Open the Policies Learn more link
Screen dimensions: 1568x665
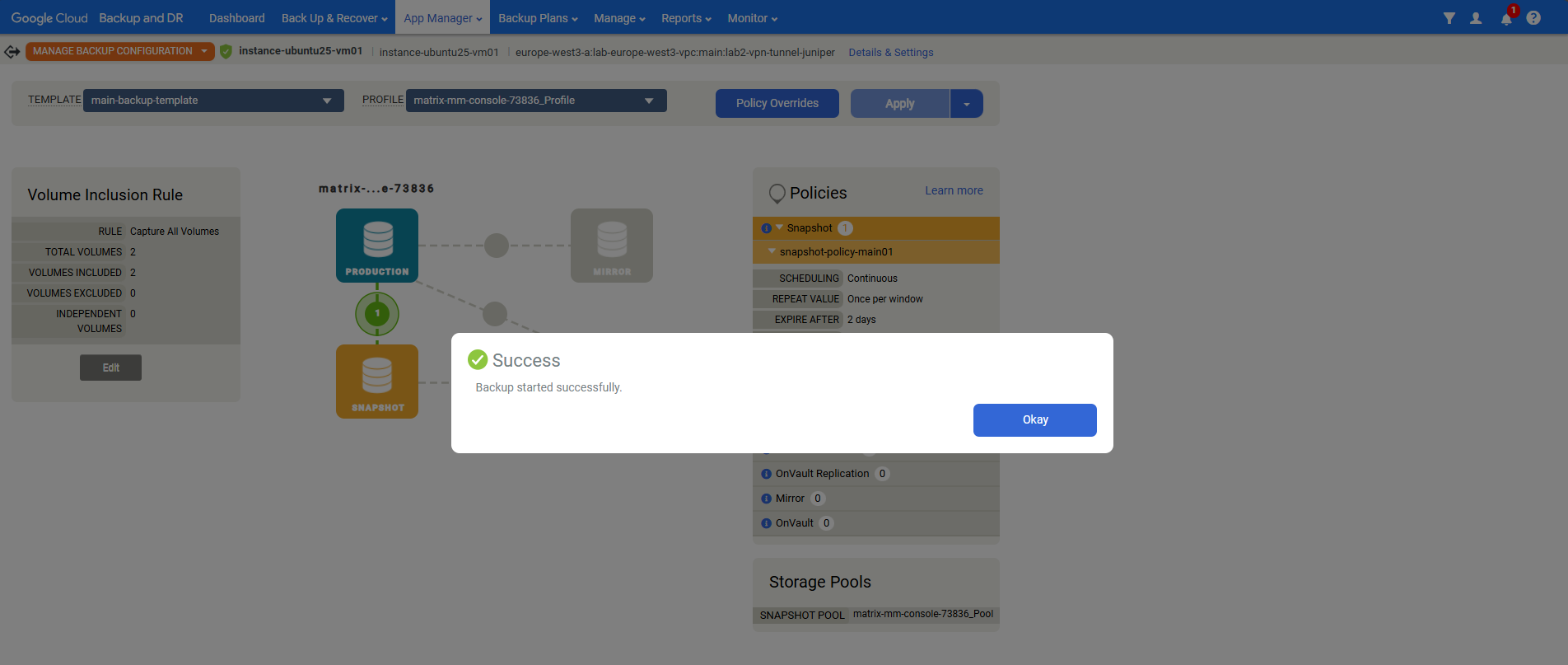point(954,190)
